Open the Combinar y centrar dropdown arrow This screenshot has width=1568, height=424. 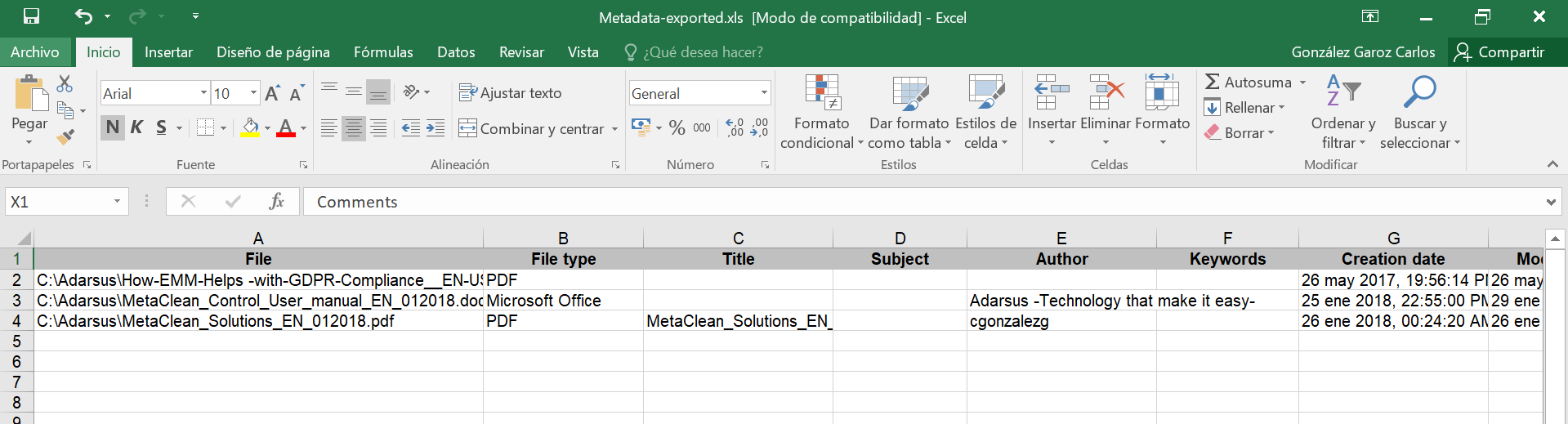[614, 129]
